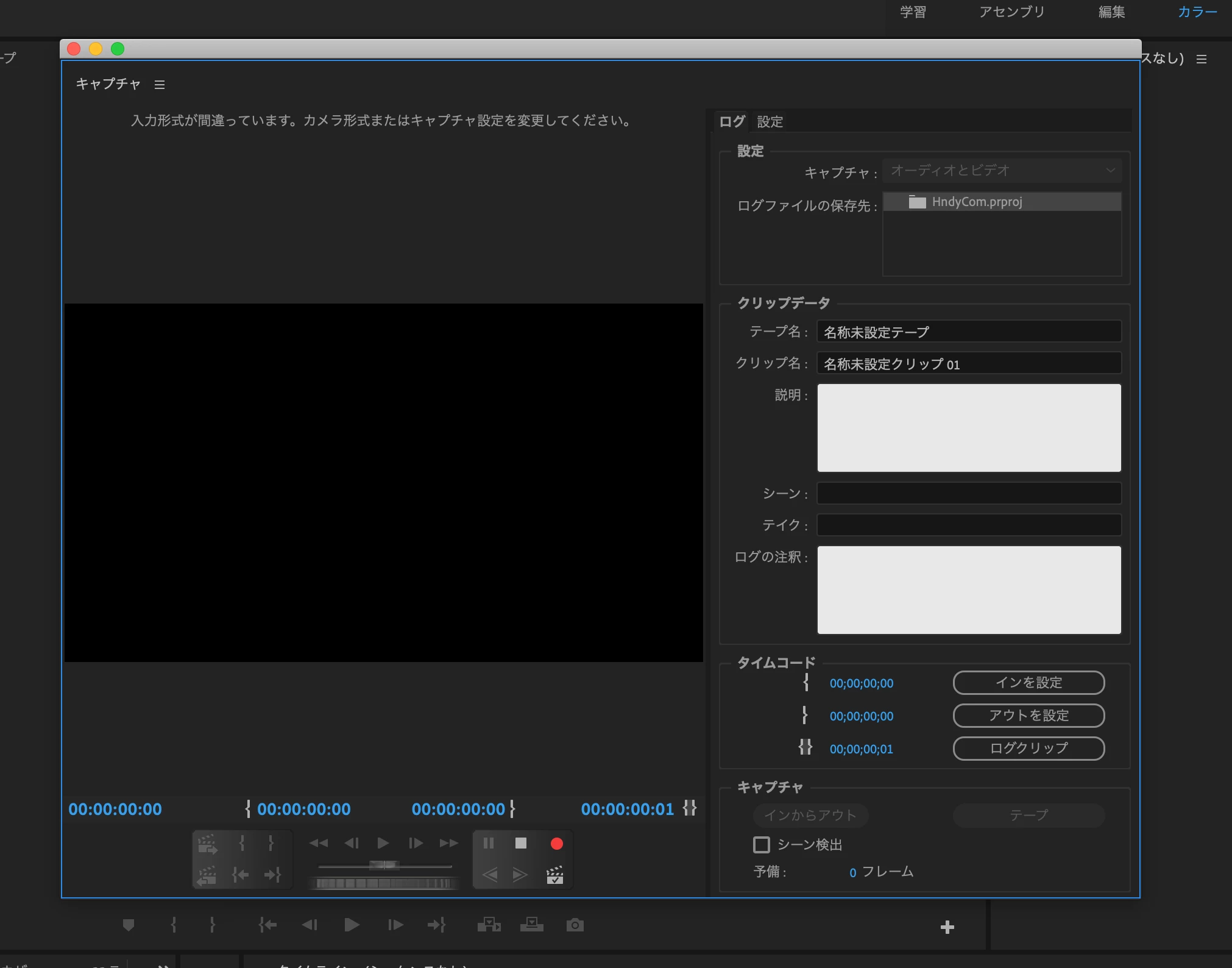Click the go to in point icon
This screenshot has height=968, width=1232.
coord(267,925)
